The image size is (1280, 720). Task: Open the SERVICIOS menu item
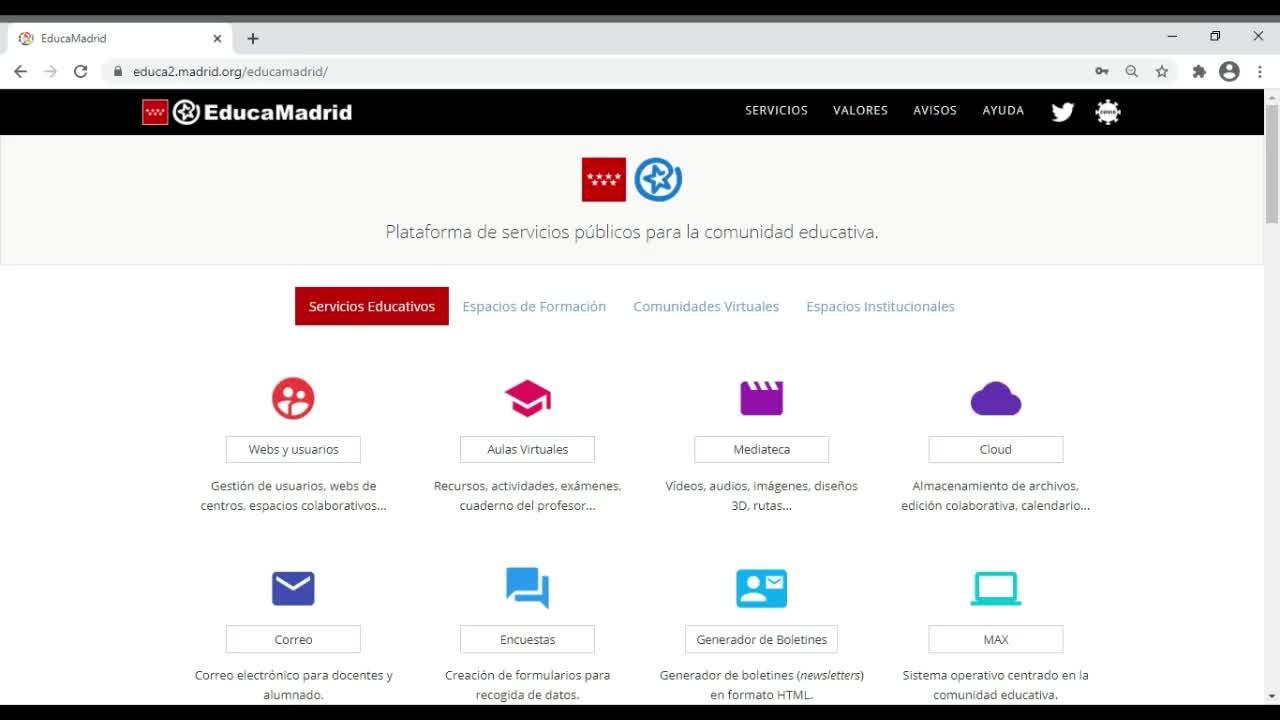point(776,111)
